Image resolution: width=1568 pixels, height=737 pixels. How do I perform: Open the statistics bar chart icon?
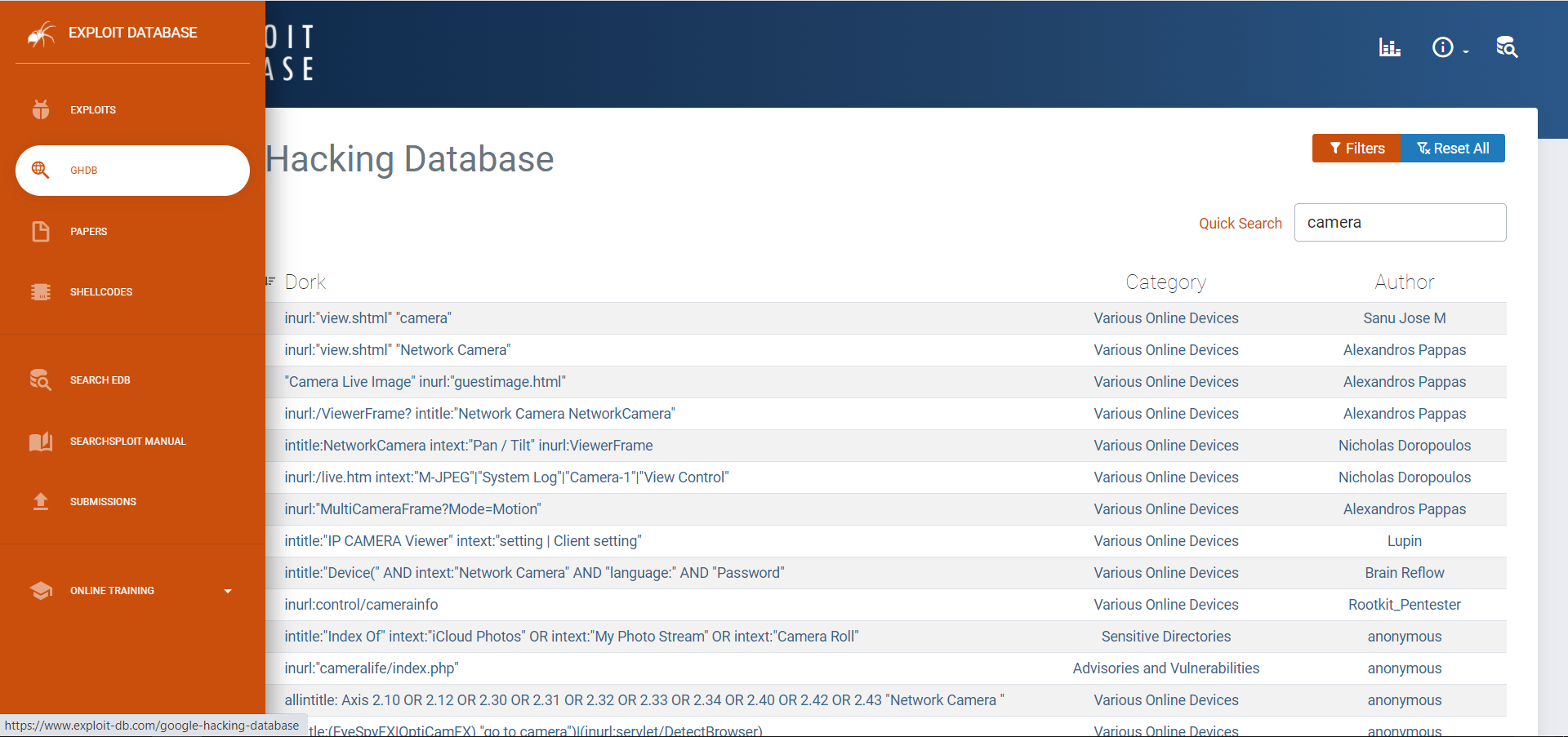click(1389, 47)
